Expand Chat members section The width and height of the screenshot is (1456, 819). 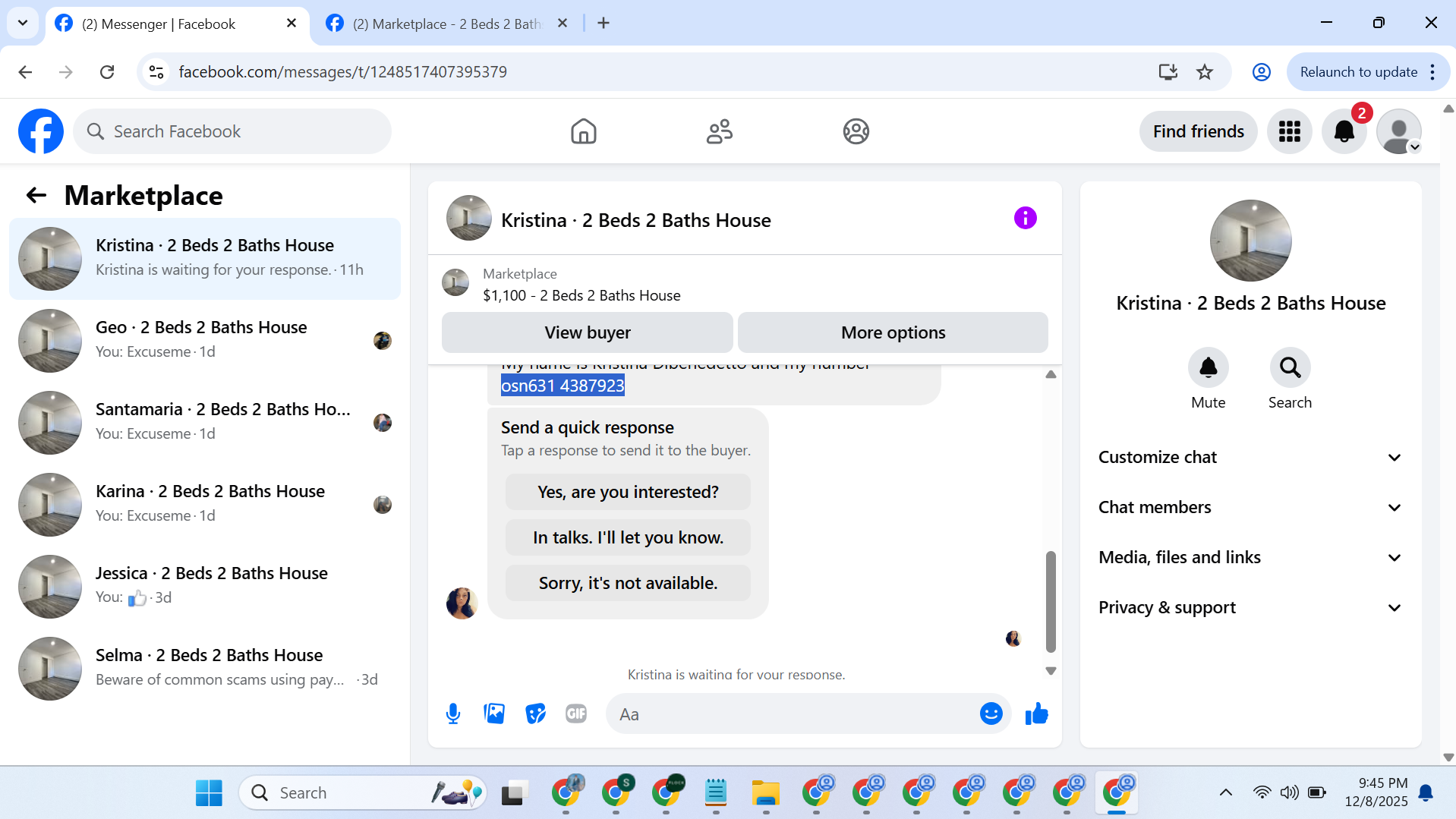click(x=1250, y=507)
